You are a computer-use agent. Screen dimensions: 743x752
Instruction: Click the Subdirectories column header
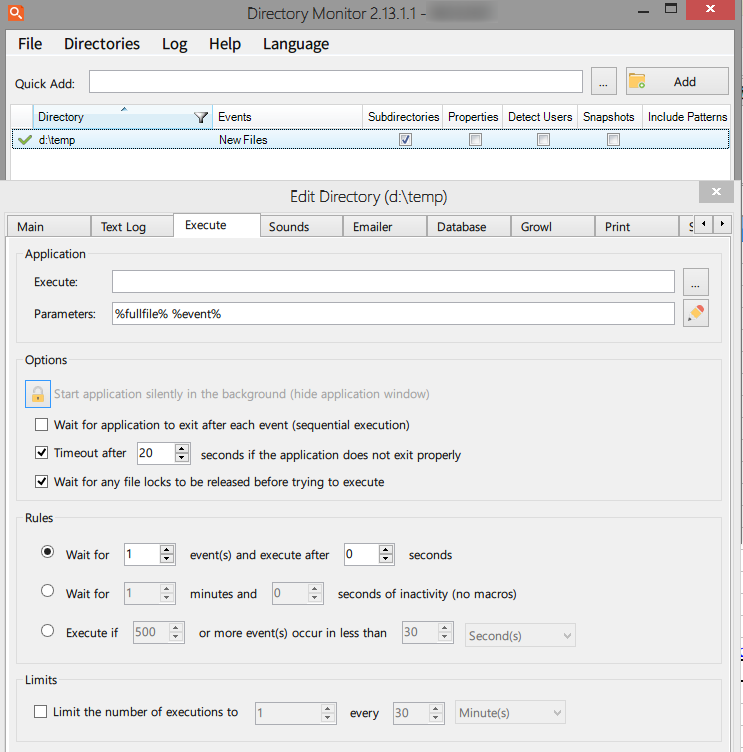click(x=403, y=117)
